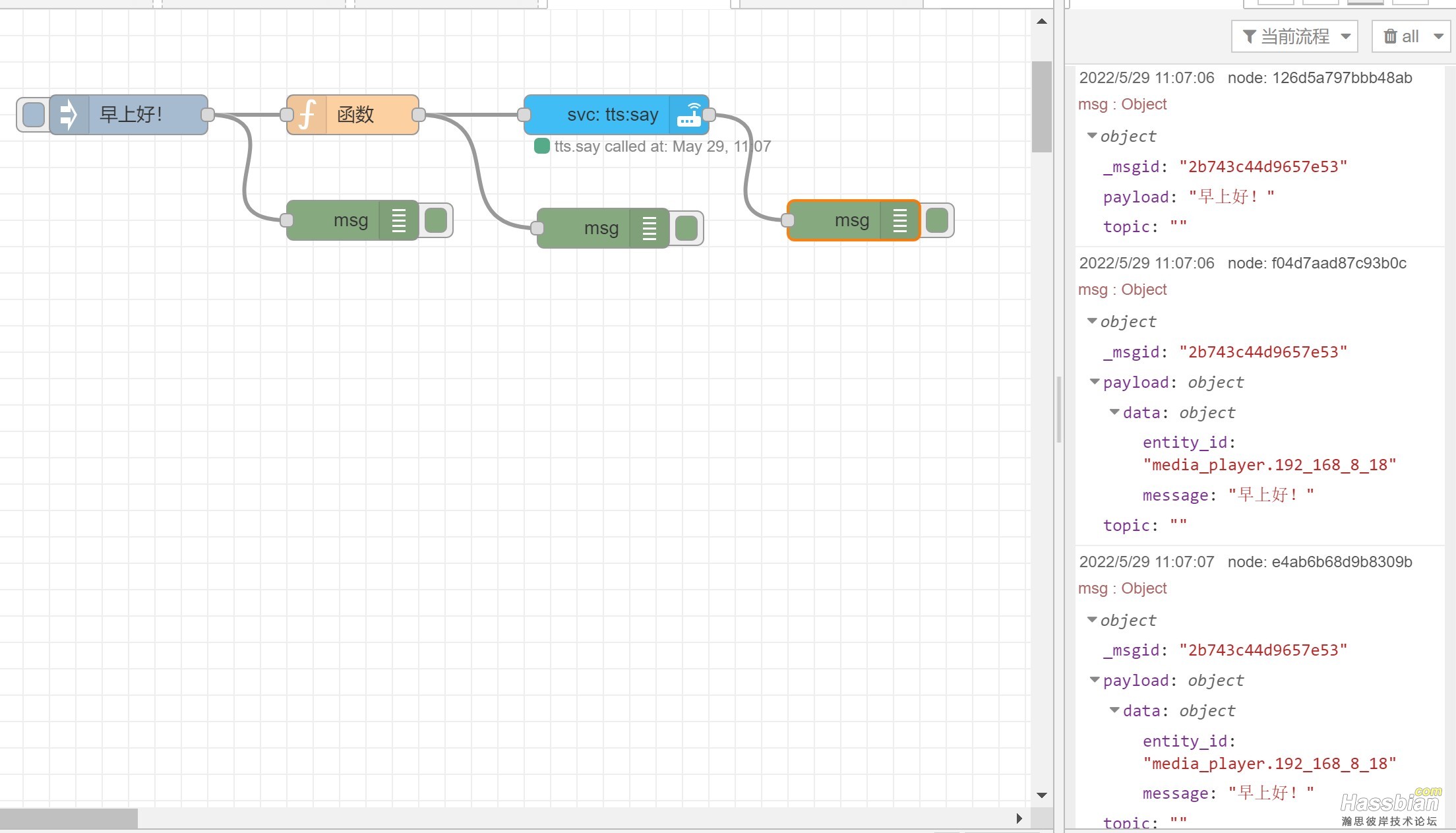The image size is (1456, 833).
Task: Collapse data object in second debug message
Action: coord(1114,412)
